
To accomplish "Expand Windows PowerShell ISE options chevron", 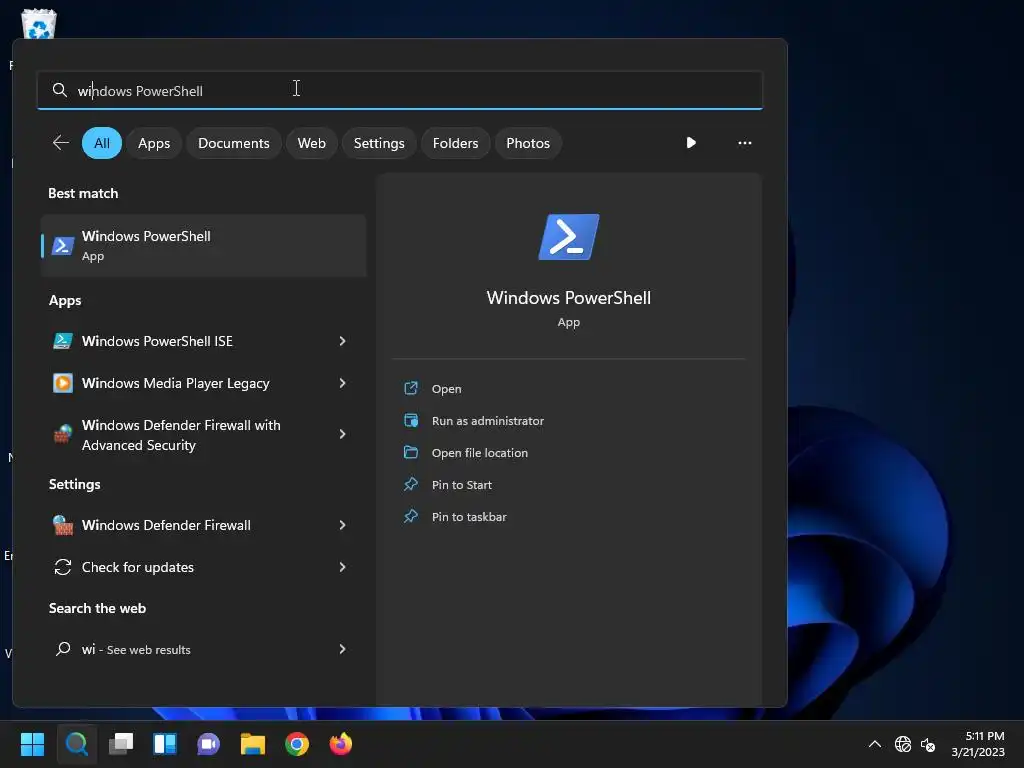I will click(342, 341).
